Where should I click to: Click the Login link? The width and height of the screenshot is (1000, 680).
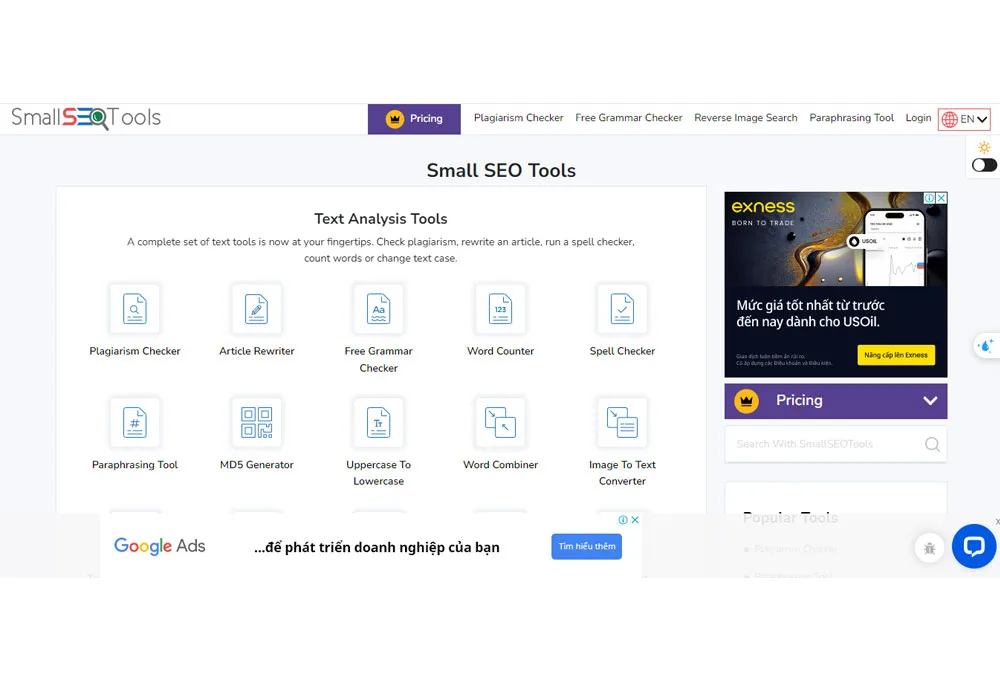tap(918, 117)
